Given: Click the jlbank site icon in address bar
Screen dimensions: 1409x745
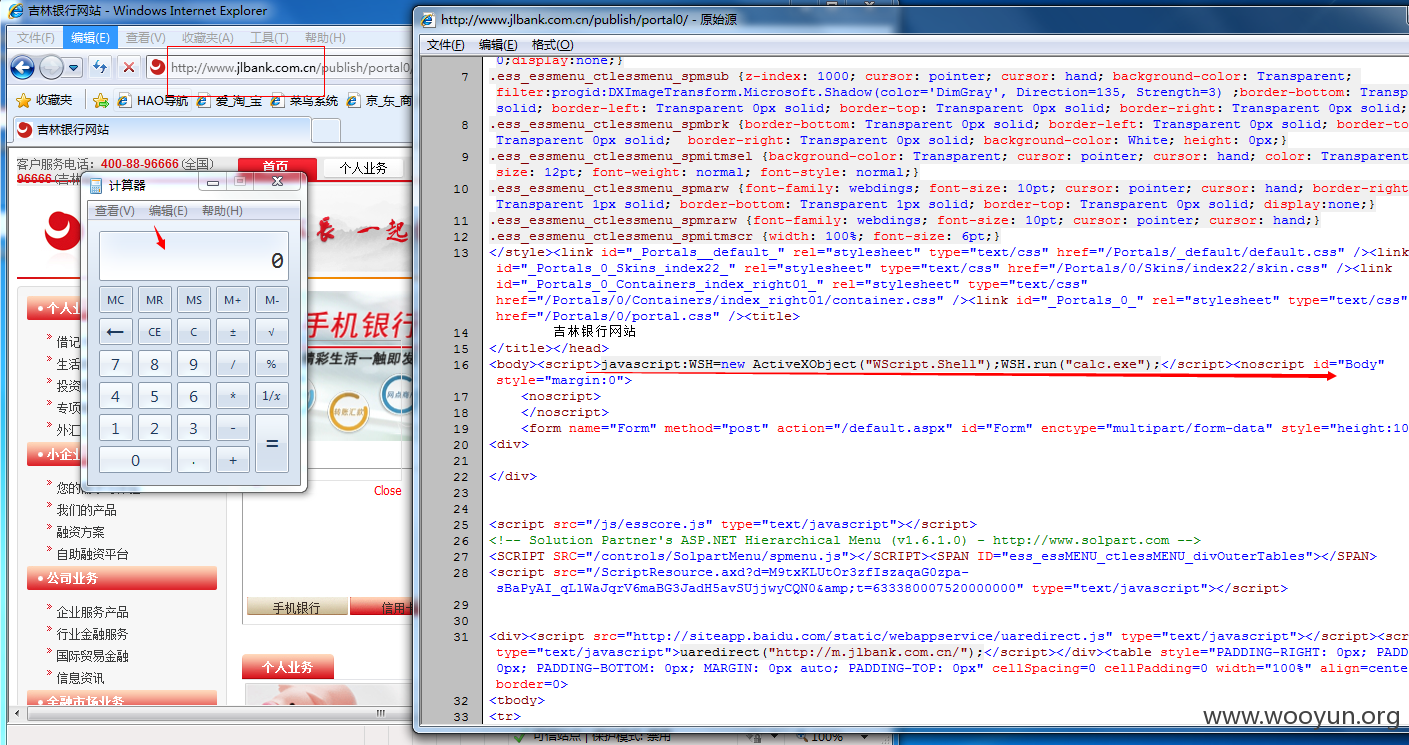Looking at the screenshot, I should point(157,67).
